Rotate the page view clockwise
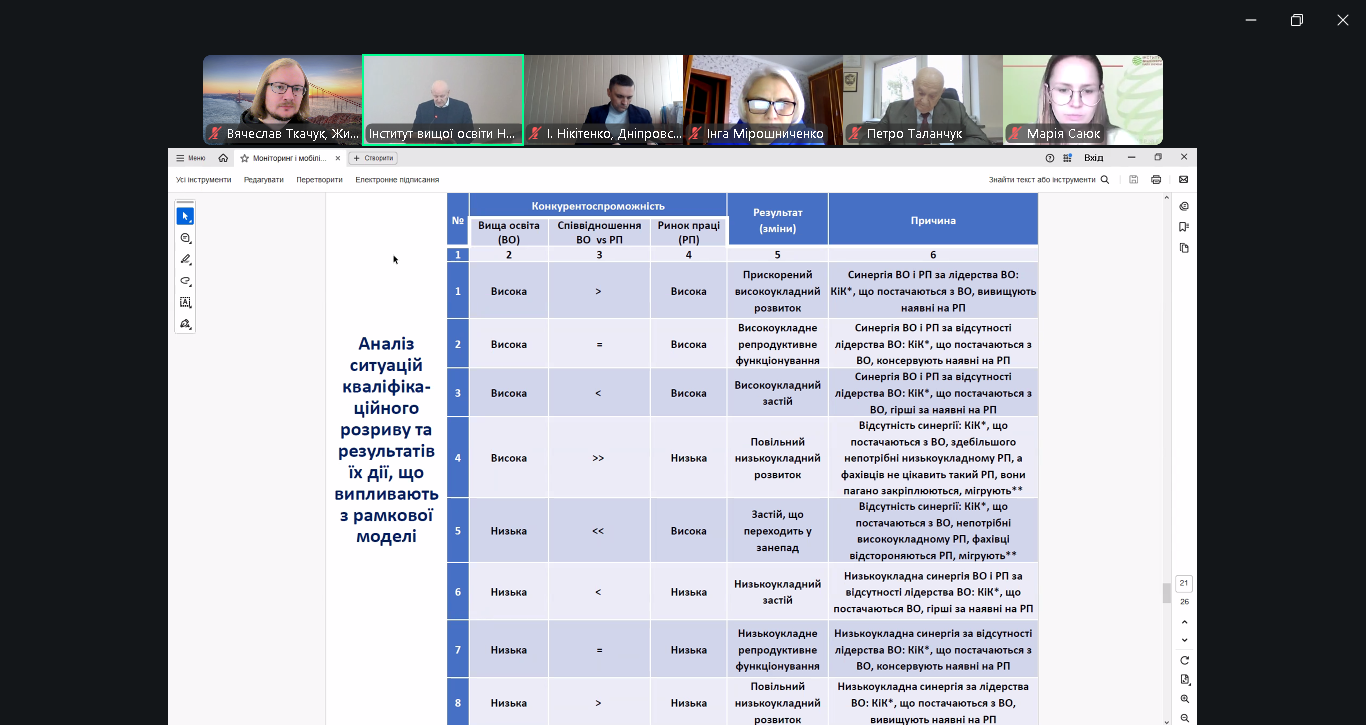This screenshot has width=1366, height=725. (1184, 660)
